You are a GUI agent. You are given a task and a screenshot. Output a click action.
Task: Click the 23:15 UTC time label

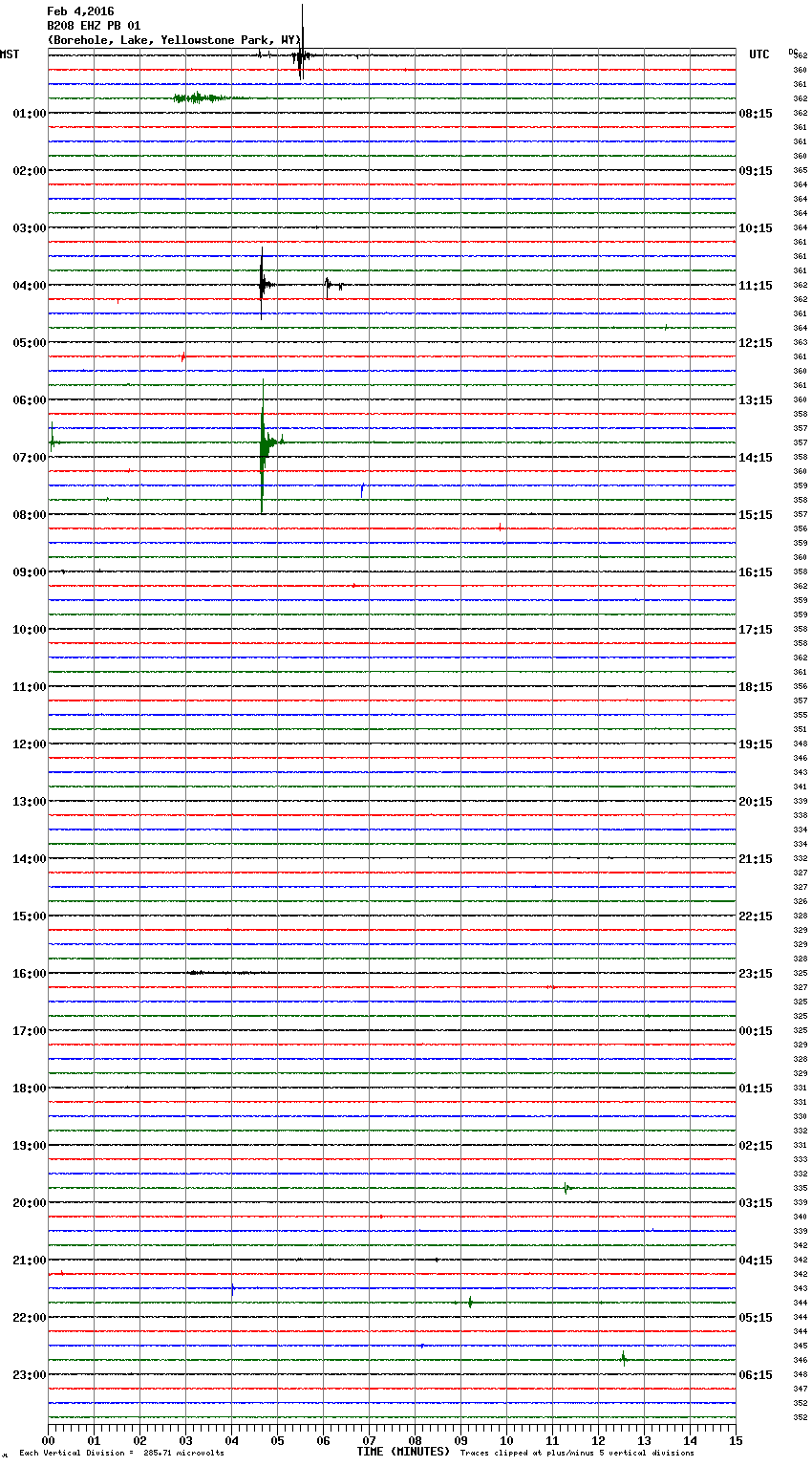pyautogui.click(x=756, y=974)
